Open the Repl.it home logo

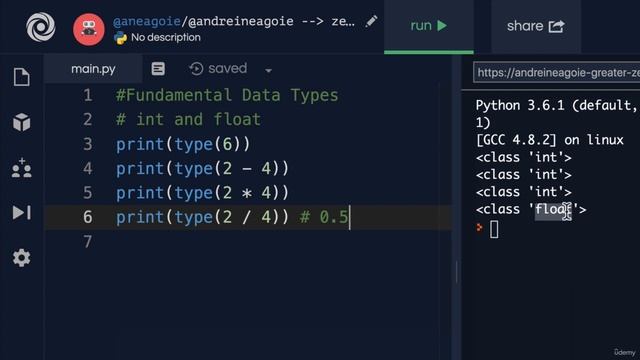[40, 27]
